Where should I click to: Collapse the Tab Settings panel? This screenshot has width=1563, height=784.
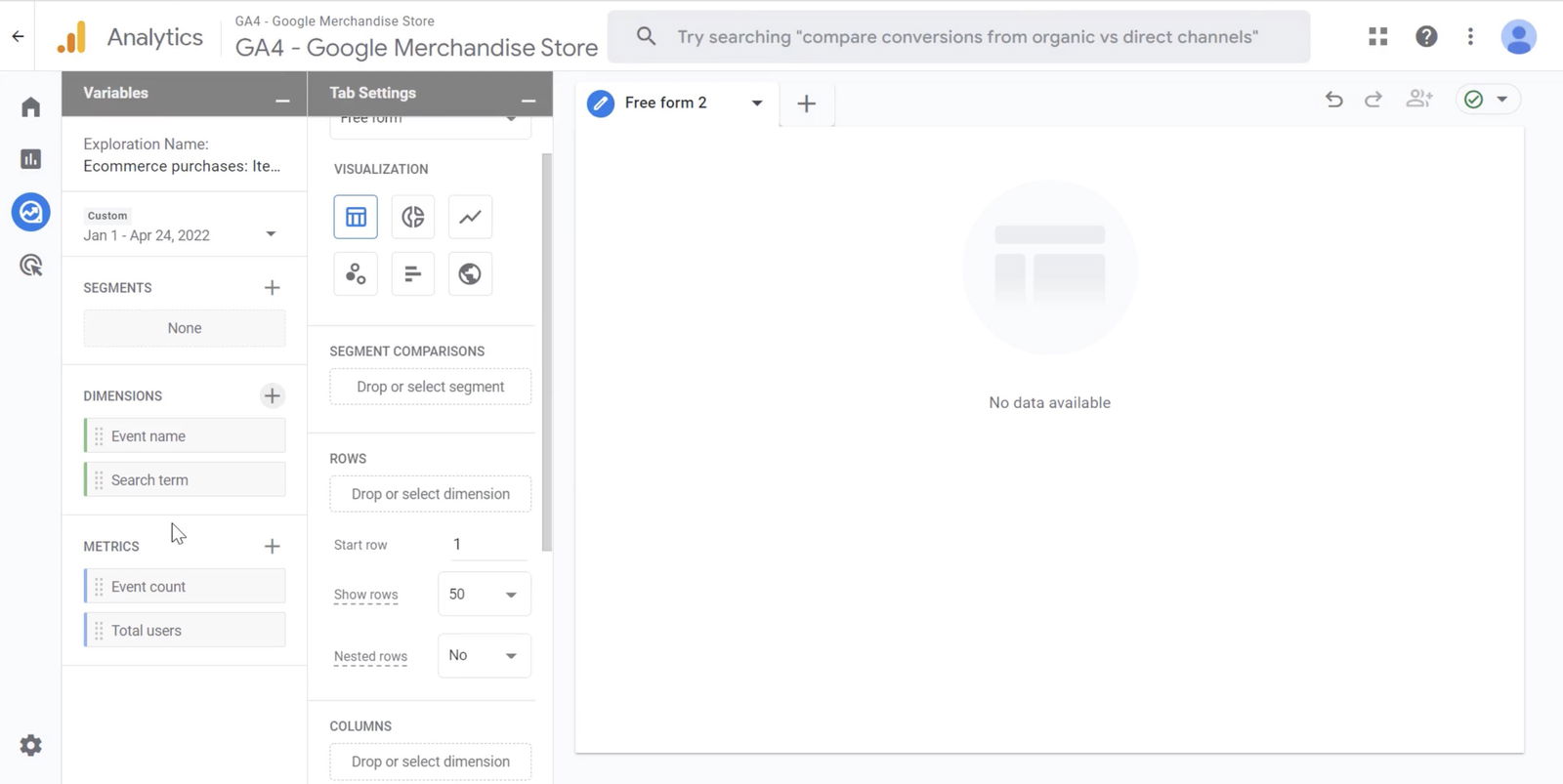(528, 101)
